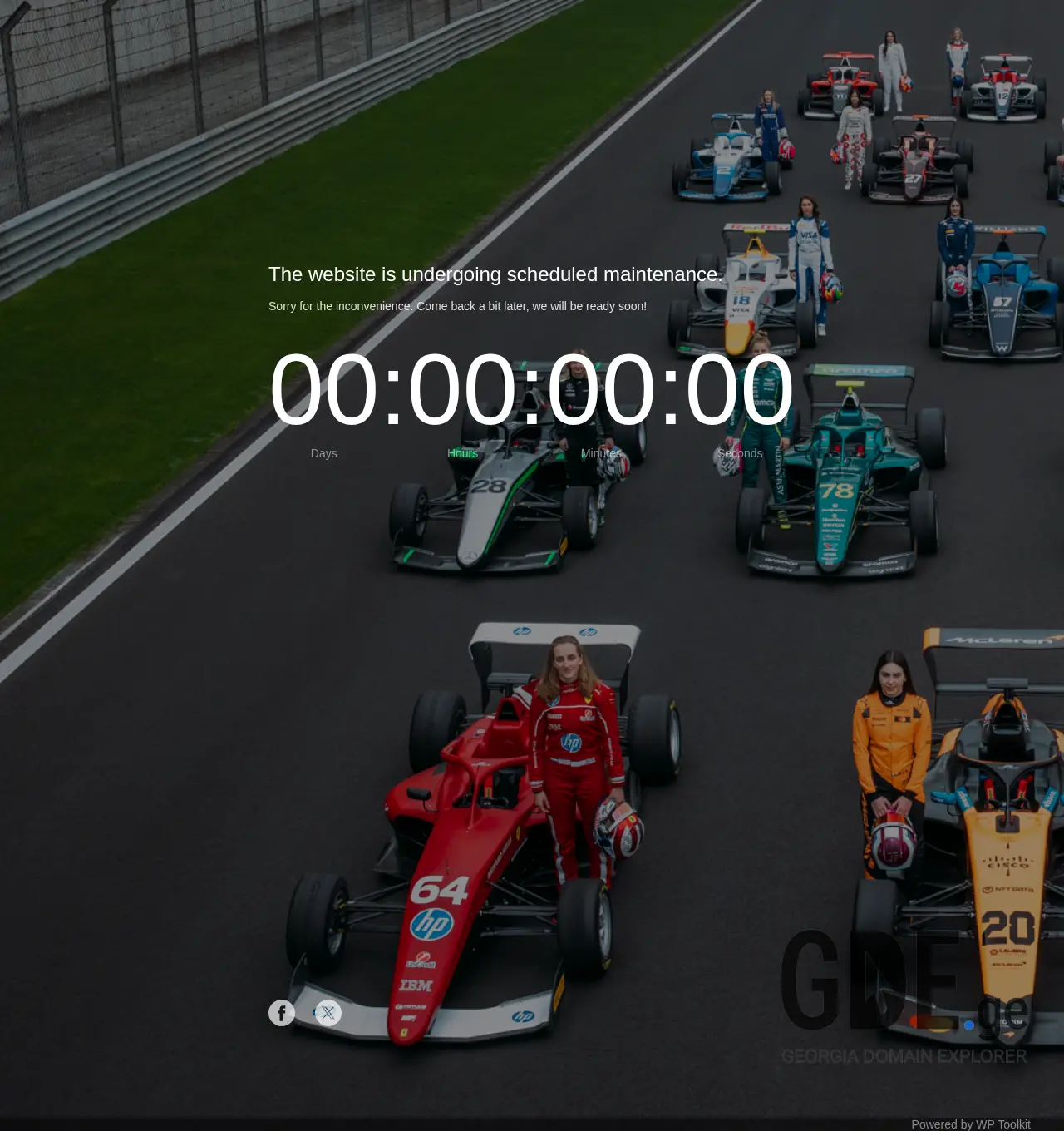Click the blue dot in the GDE logo
Screen dimensions: 1064x1131
tap(969, 1025)
